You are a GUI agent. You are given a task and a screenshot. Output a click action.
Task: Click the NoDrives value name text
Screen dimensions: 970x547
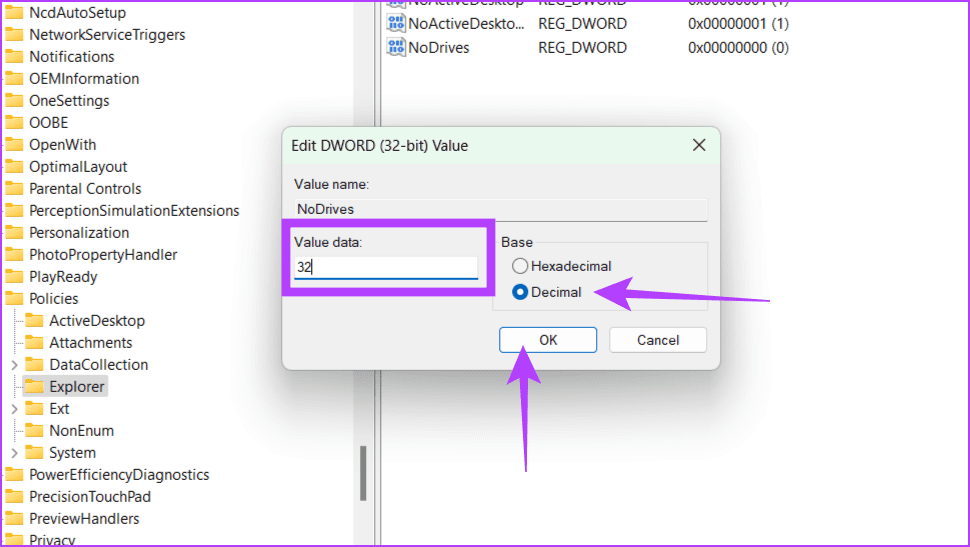coord(439,48)
